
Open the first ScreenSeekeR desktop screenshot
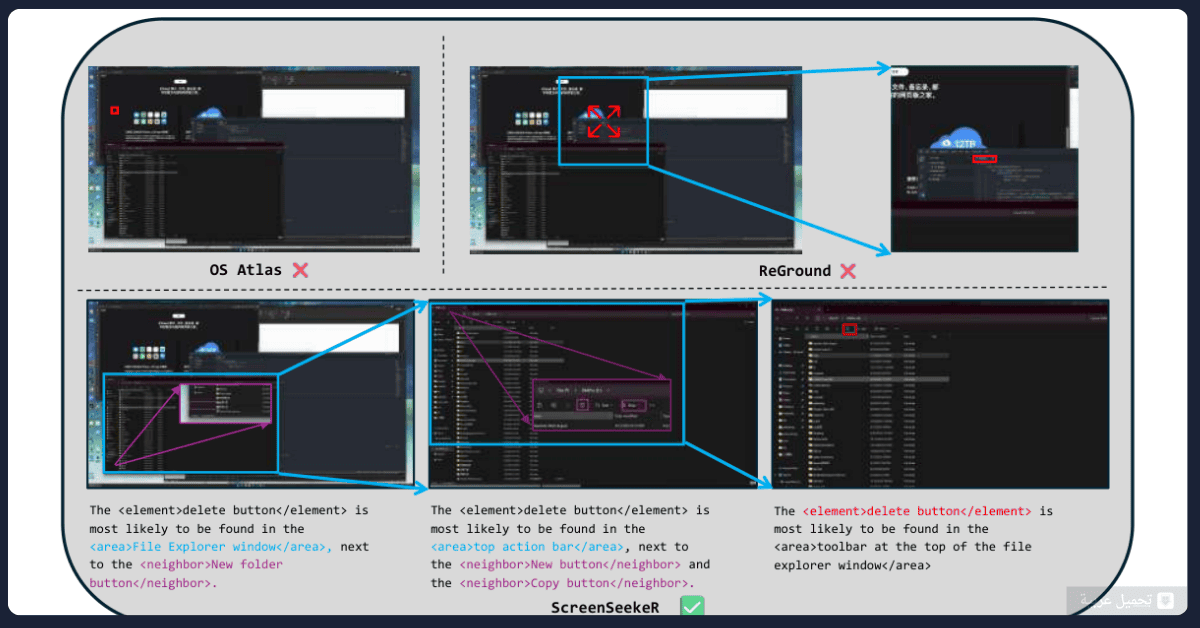tap(251, 392)
